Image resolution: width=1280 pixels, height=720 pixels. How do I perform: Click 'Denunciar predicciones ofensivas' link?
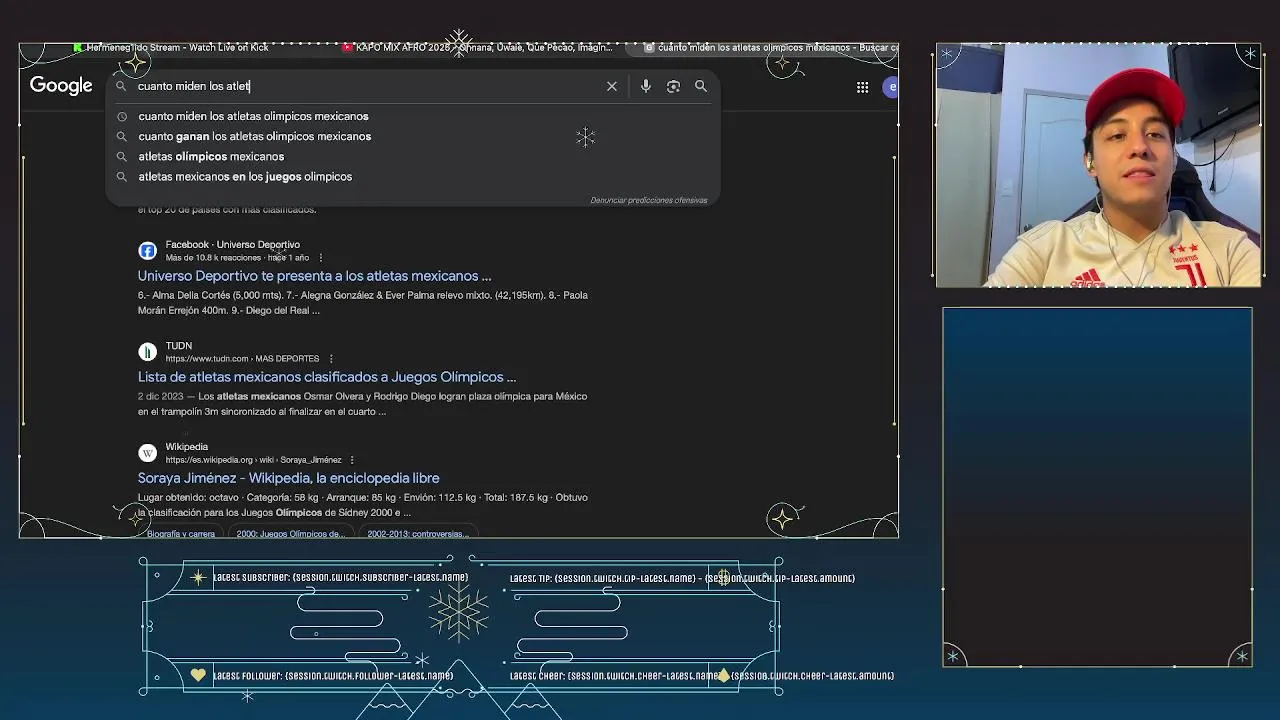coord(648,200)
